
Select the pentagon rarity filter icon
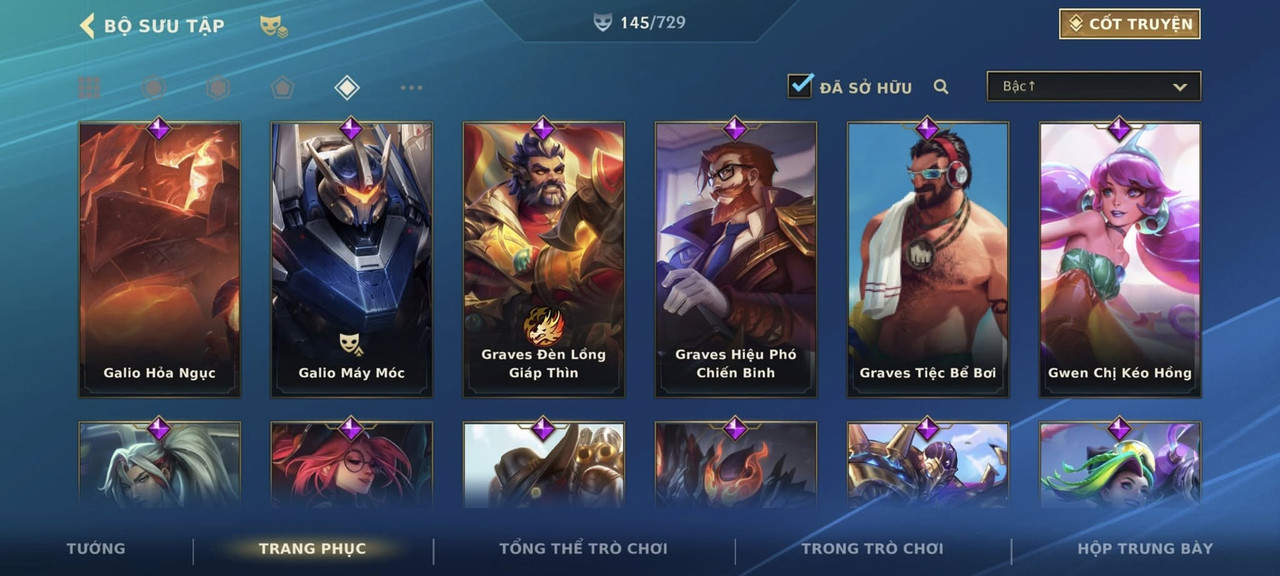click(282, 88)
